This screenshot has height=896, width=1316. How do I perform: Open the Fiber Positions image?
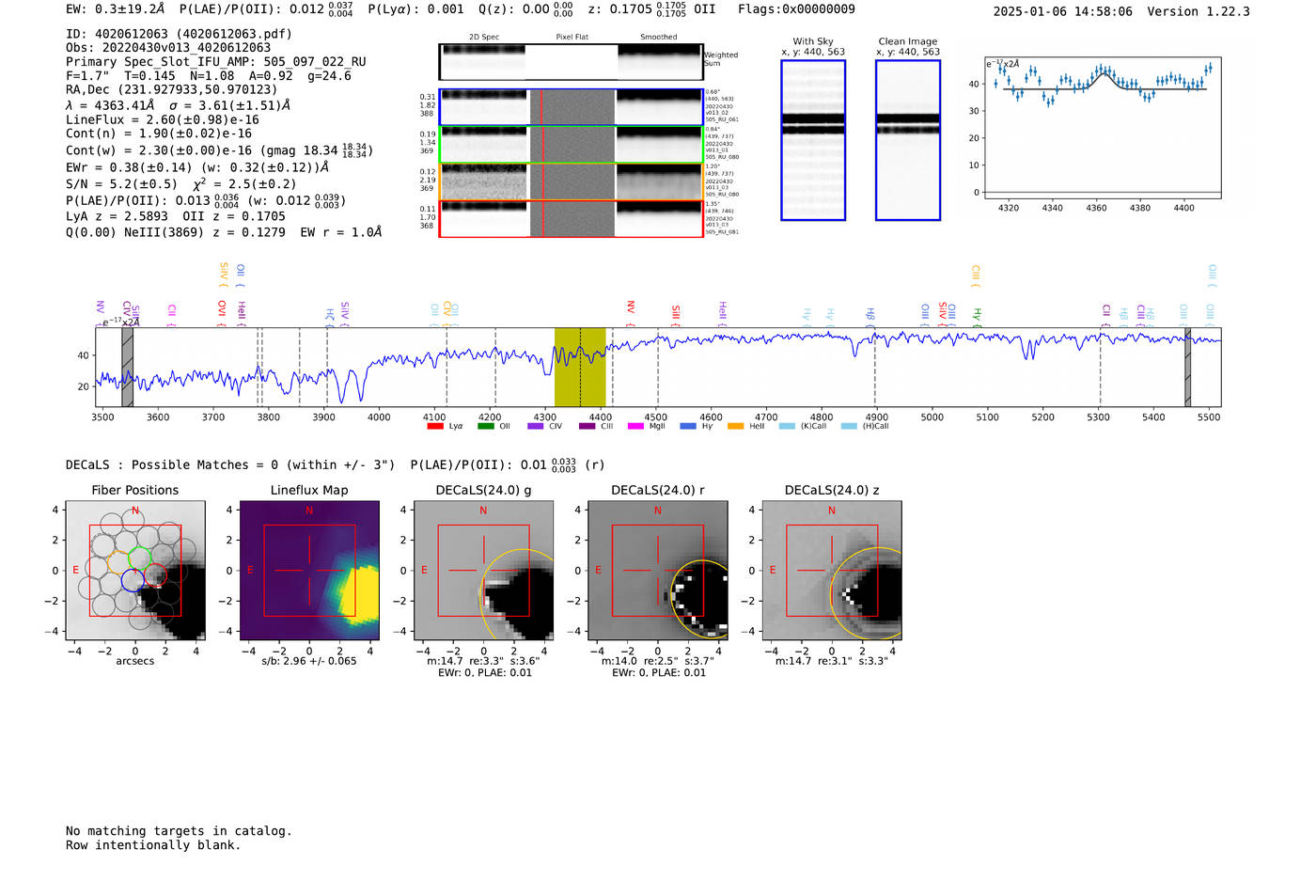coord(135,571)
